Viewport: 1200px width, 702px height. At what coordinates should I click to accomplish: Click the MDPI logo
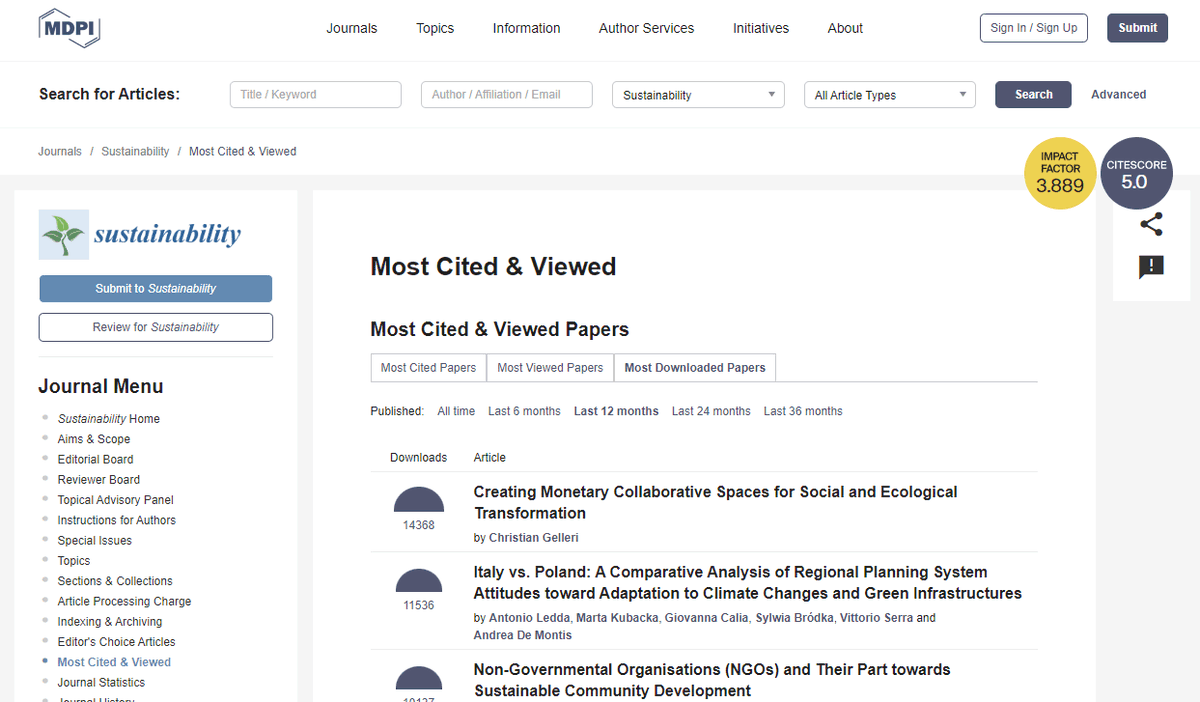(70, 28)
